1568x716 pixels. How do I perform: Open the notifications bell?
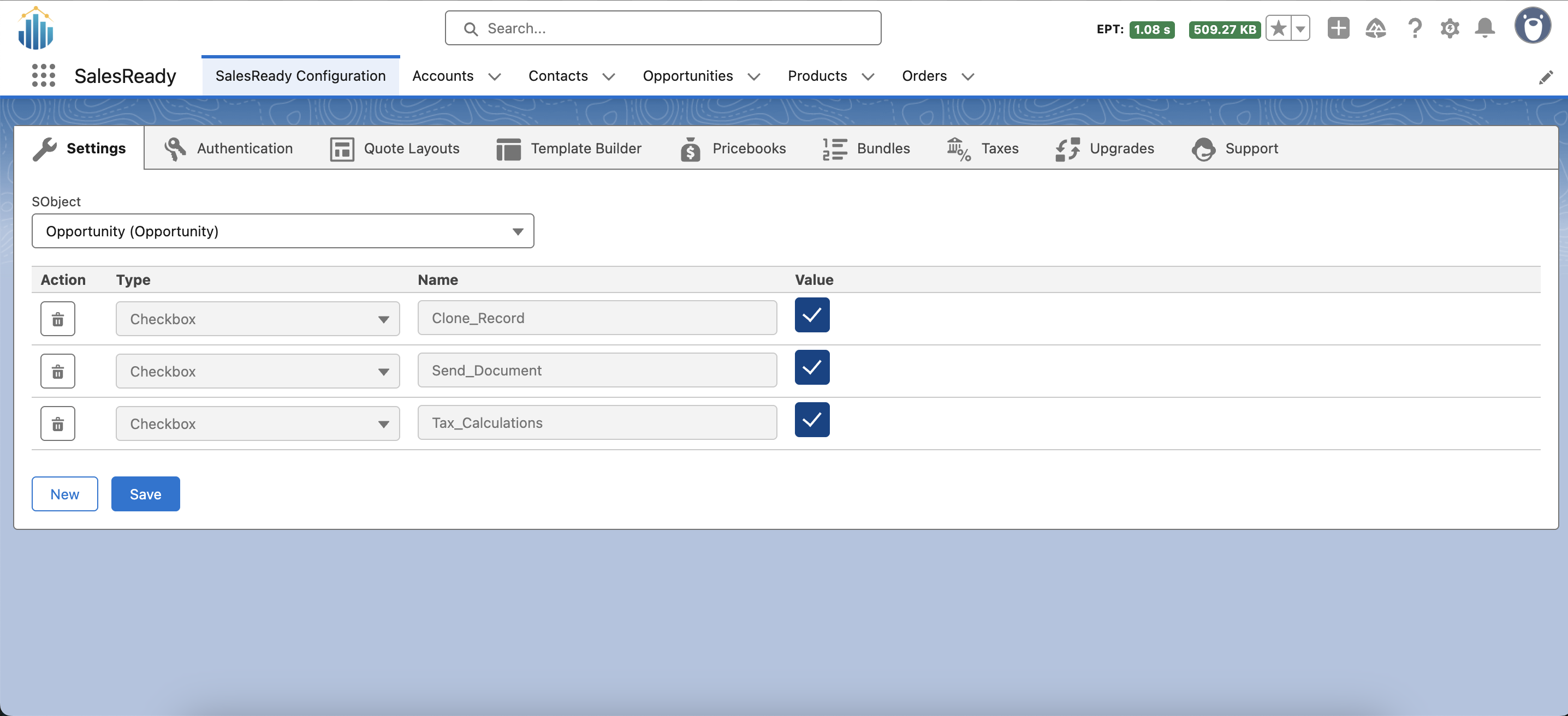1484,28
